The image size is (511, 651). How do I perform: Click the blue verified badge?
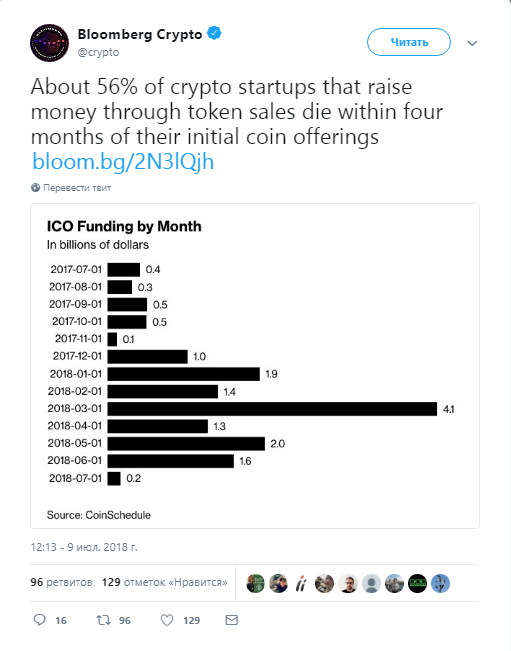tap(214, 33)
